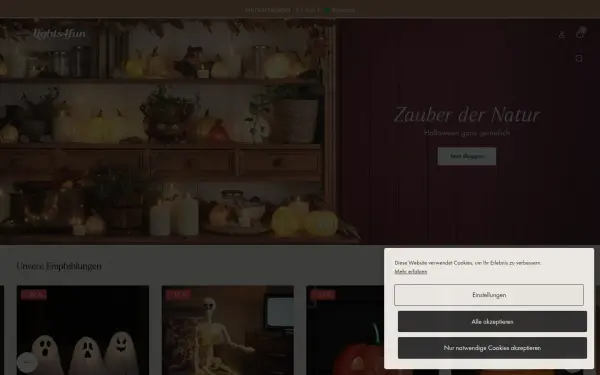Click the Zauber der Natur headline

point(467,114)
